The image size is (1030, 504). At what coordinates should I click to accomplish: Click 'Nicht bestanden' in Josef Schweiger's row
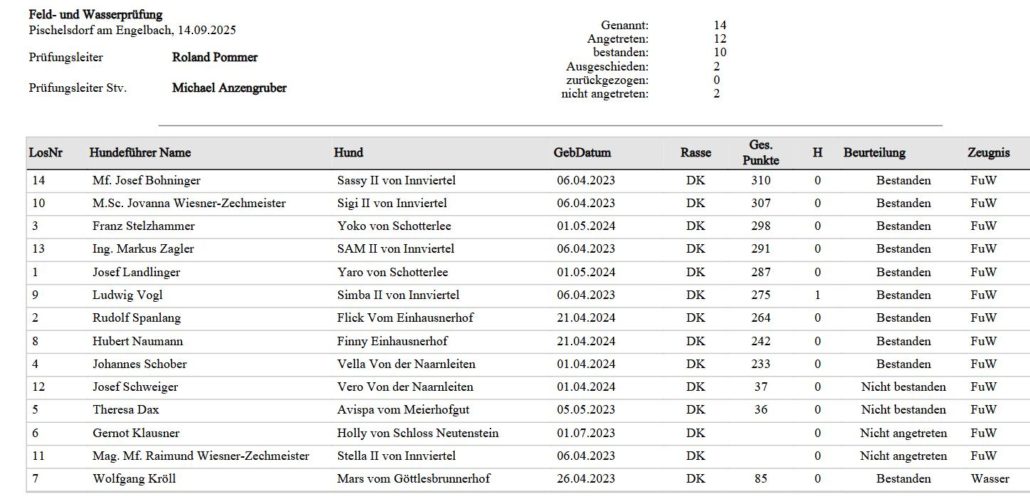(904, 387)
